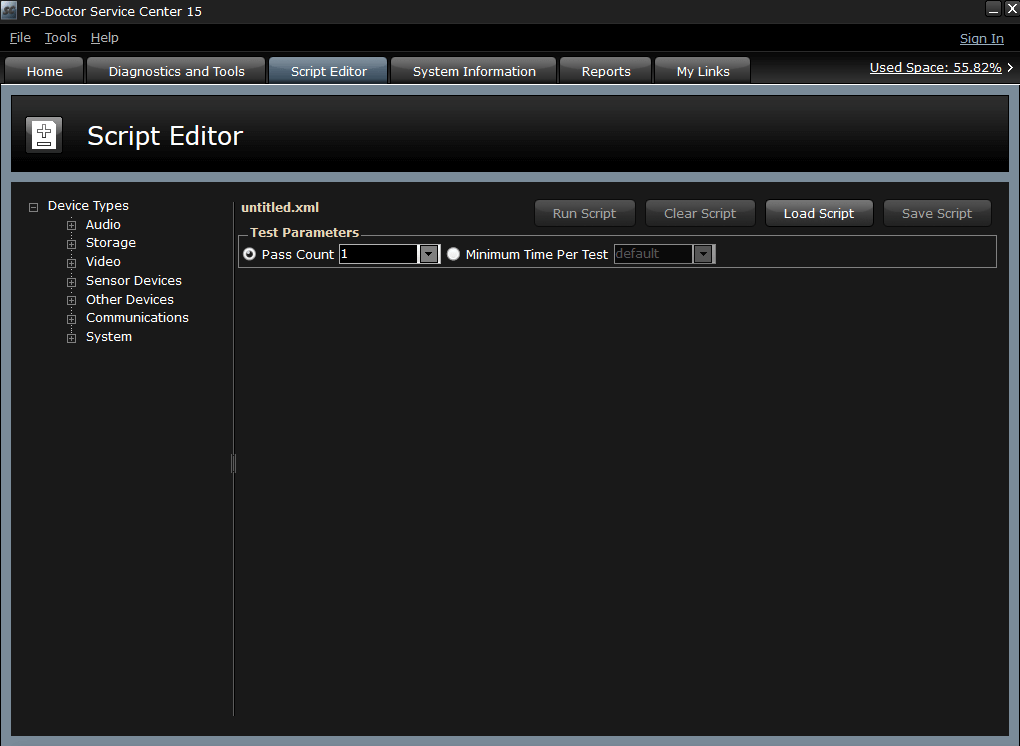The image size is (1020, 746).
Task: Open the File menu
Action: pyautogui.click(x=20, y=38)
